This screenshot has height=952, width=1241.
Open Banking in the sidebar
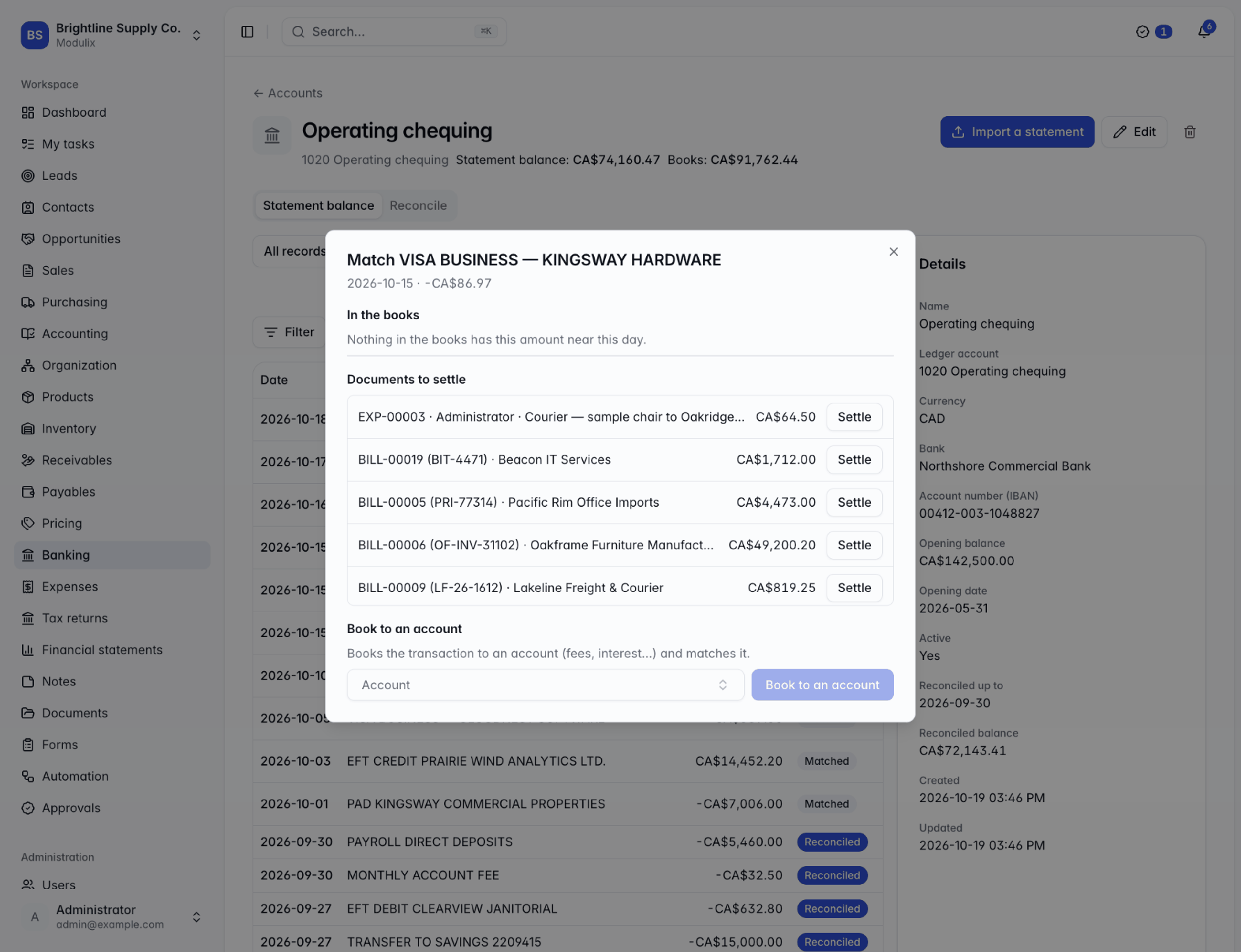coord(112,555)
